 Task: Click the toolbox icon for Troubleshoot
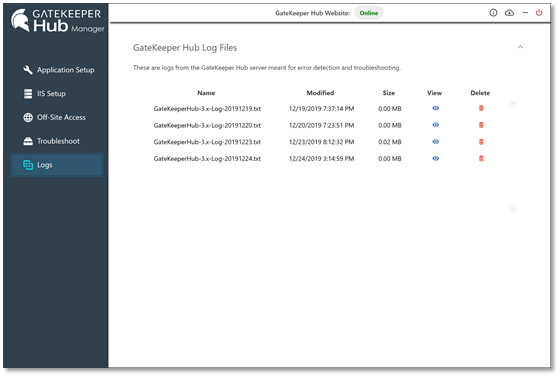tap(28, 141)
